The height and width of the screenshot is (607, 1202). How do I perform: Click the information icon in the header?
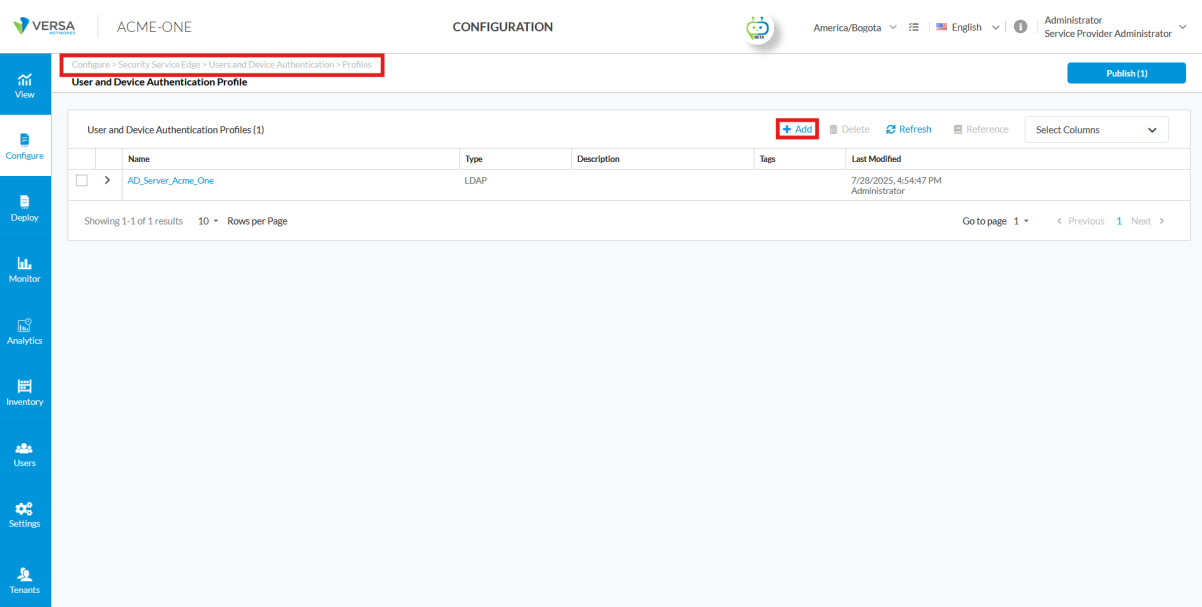pos(1021,27)
